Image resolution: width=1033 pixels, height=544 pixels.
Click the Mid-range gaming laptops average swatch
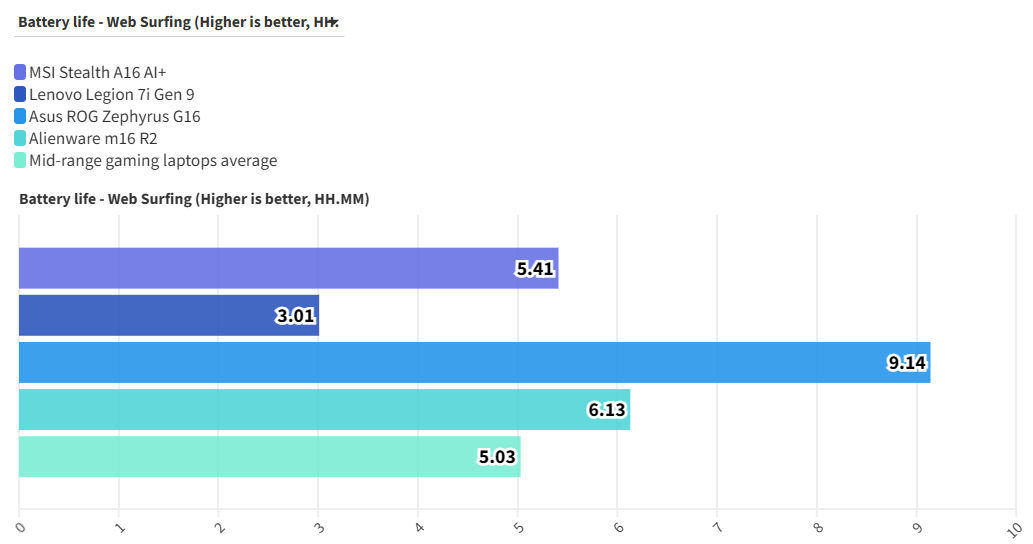pyautogui.click(x=20, y=160)
